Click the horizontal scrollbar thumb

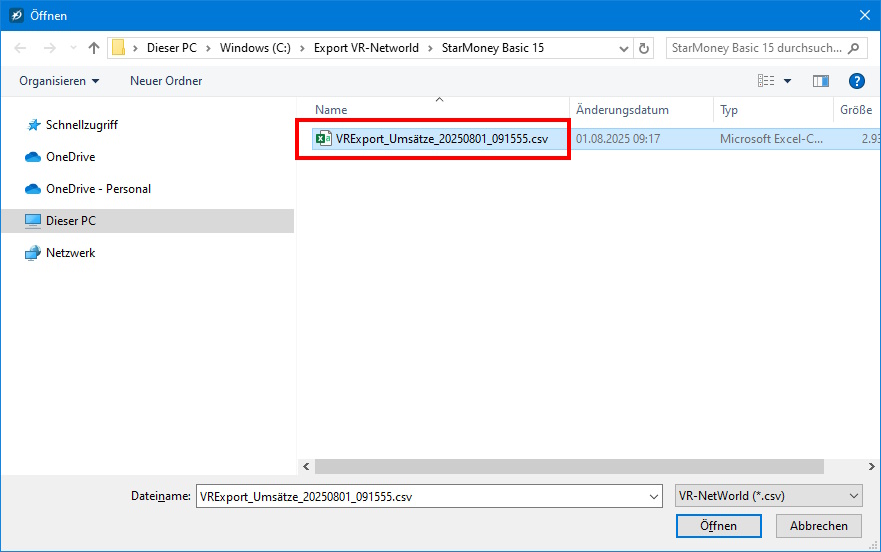coord(569,466)
